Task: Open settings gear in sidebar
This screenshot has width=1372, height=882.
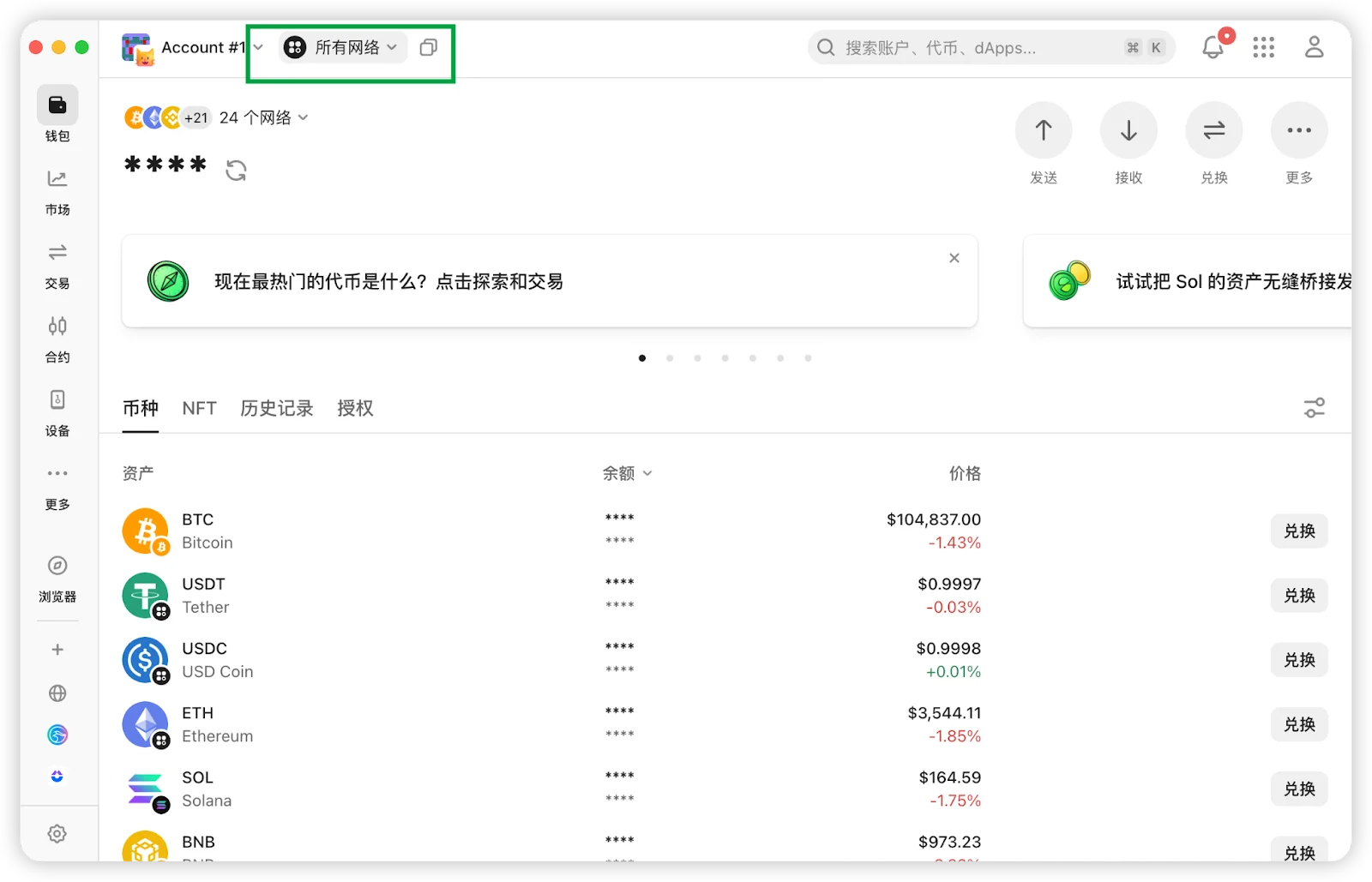Action: (x=57, y=834)
